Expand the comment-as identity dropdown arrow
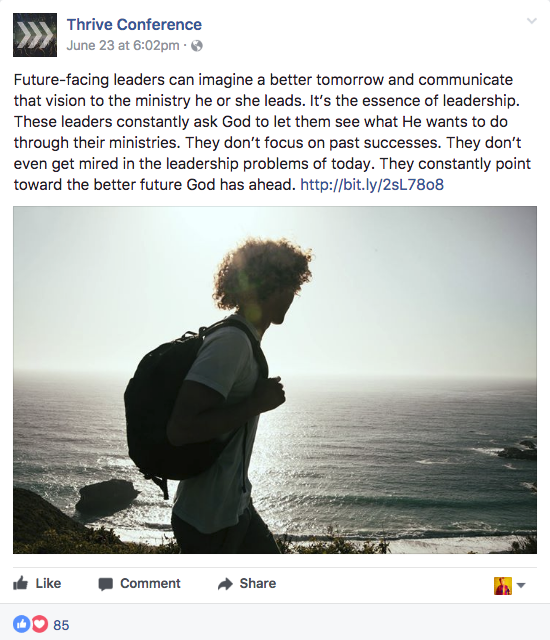The image size is (550, 640). (x=521, y=585)
